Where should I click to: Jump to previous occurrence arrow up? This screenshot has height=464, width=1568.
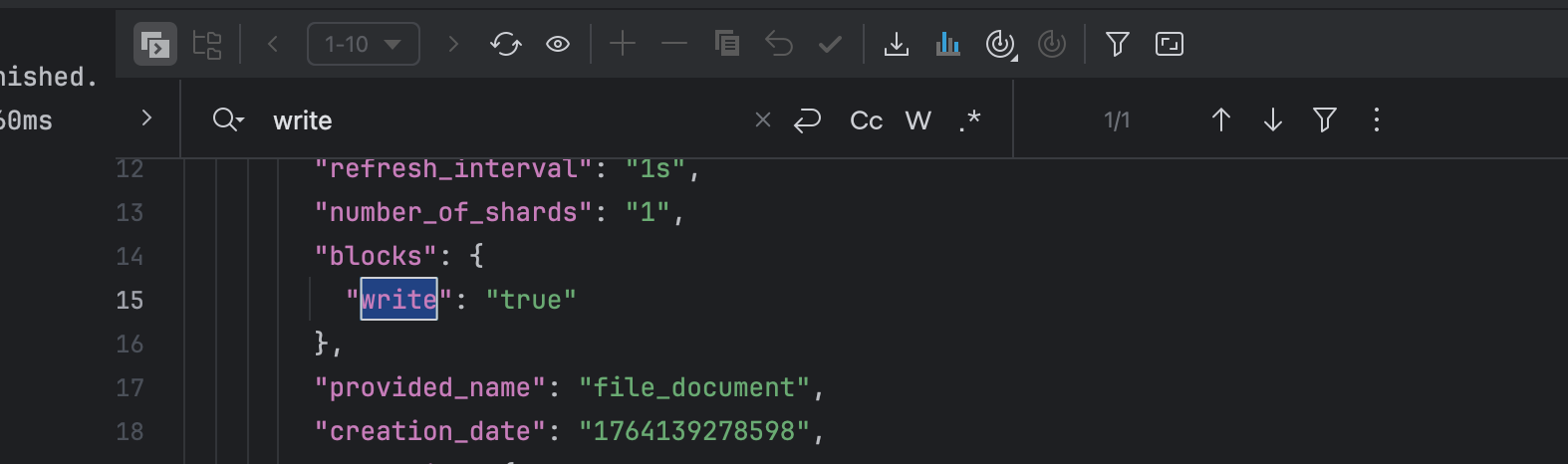(x=1221, y=120)
